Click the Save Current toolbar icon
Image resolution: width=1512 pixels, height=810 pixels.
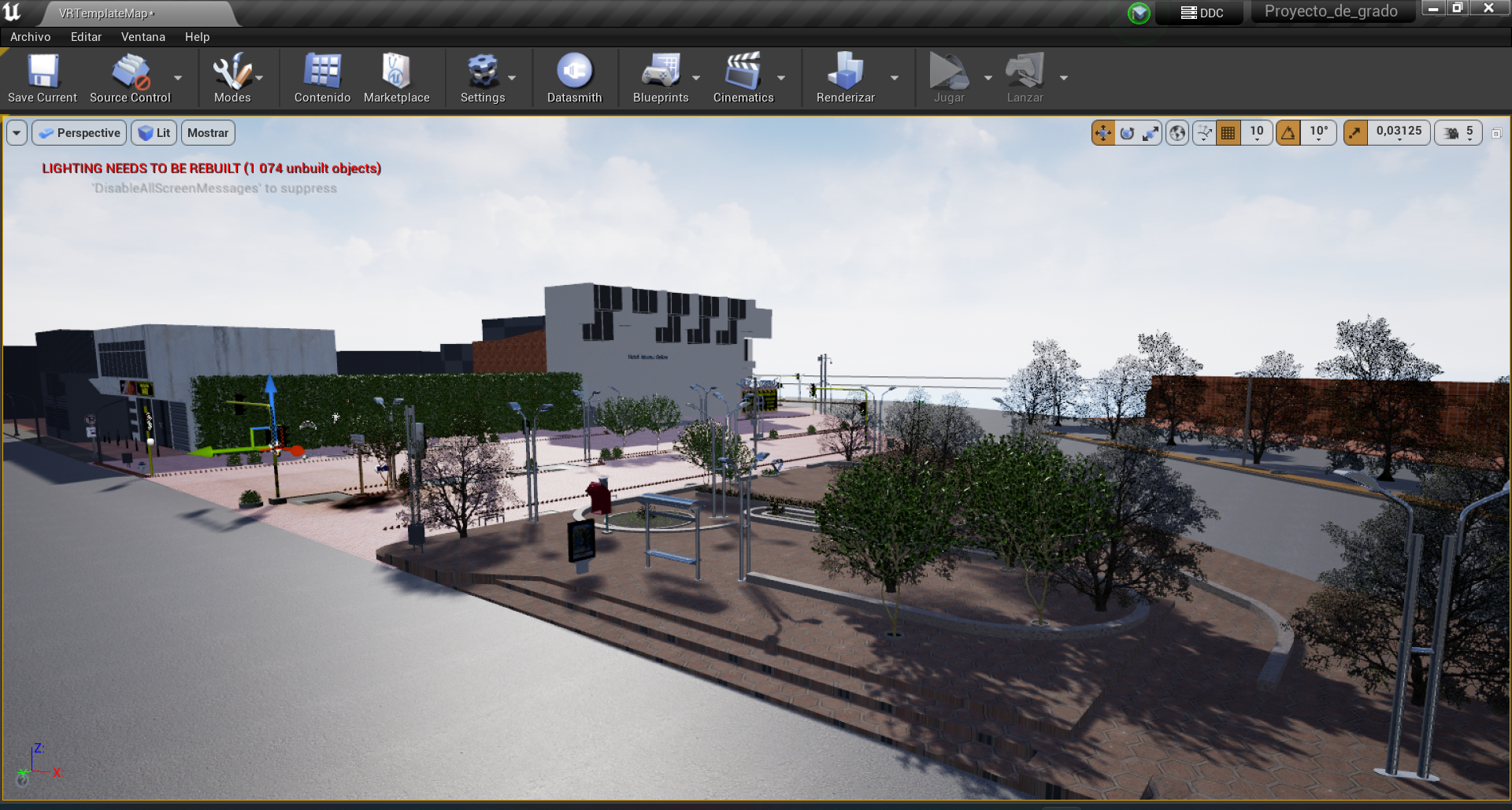[x=43, y=77]
